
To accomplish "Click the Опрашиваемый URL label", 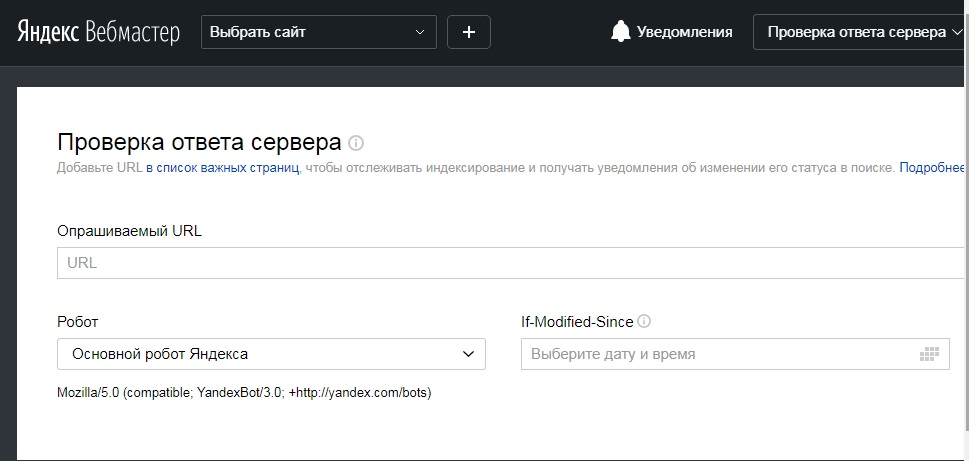I will tap(129, 231).
